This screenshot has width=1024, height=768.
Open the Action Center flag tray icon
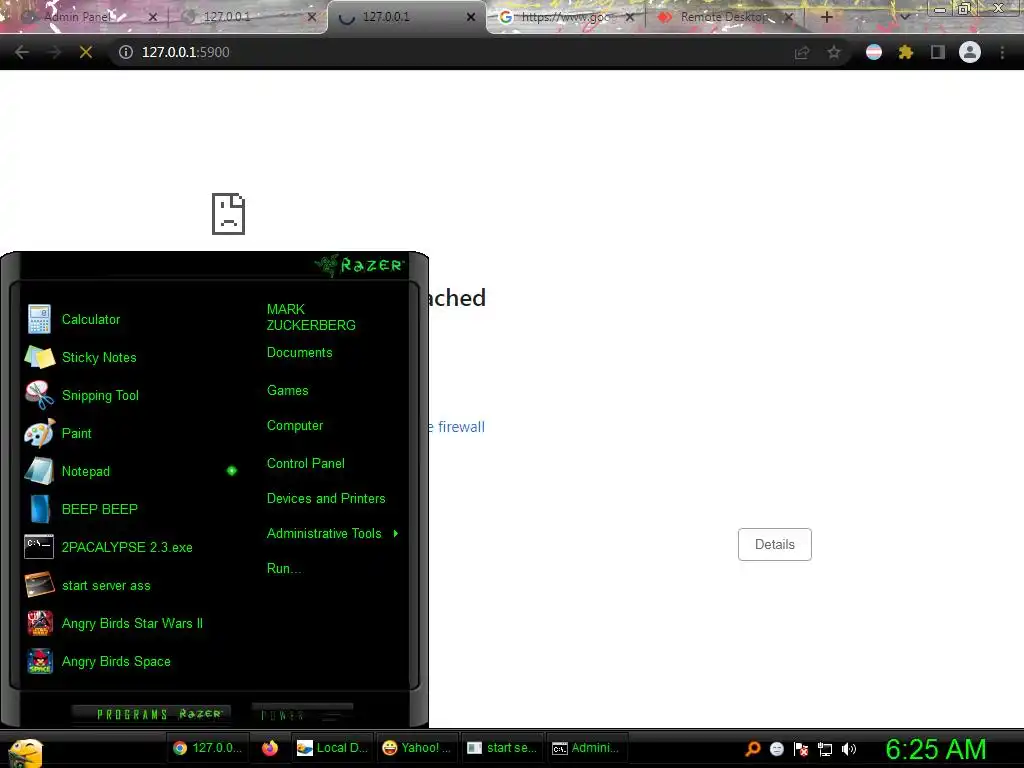801,749
